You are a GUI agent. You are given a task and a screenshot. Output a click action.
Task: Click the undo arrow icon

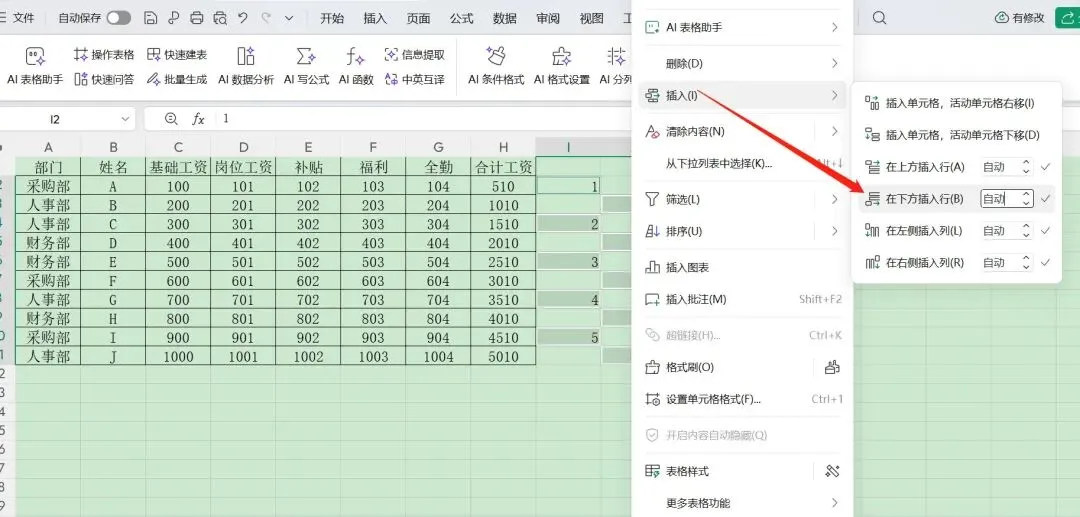coord(242,19)
